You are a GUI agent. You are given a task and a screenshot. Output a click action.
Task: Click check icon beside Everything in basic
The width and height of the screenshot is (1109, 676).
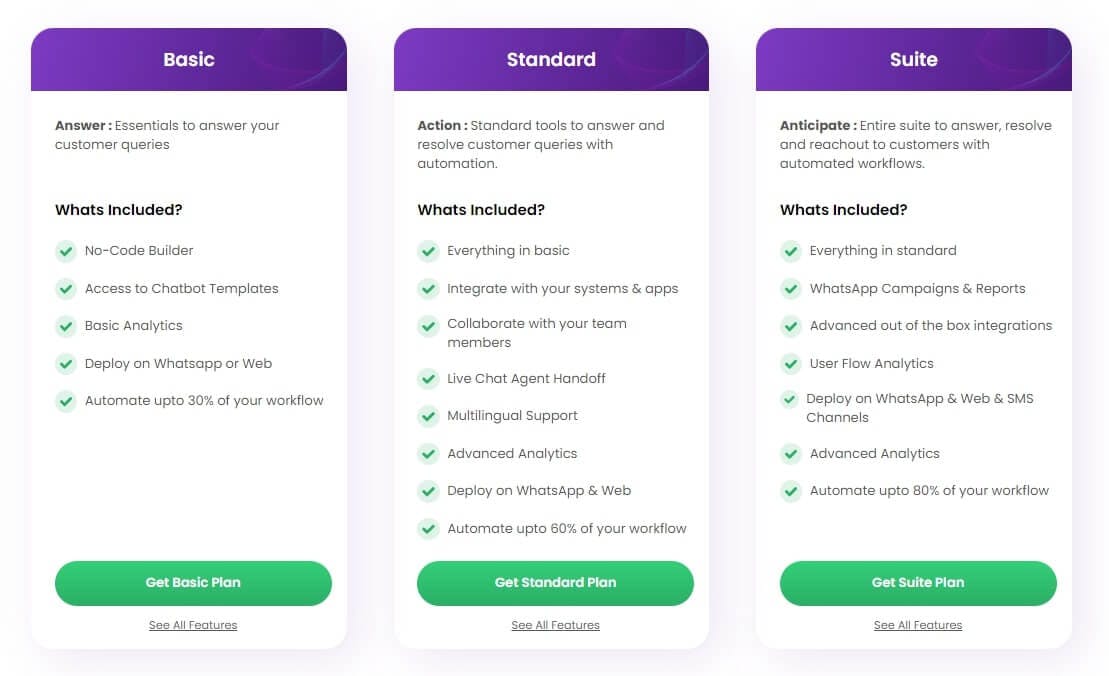[x=428, y=251]
